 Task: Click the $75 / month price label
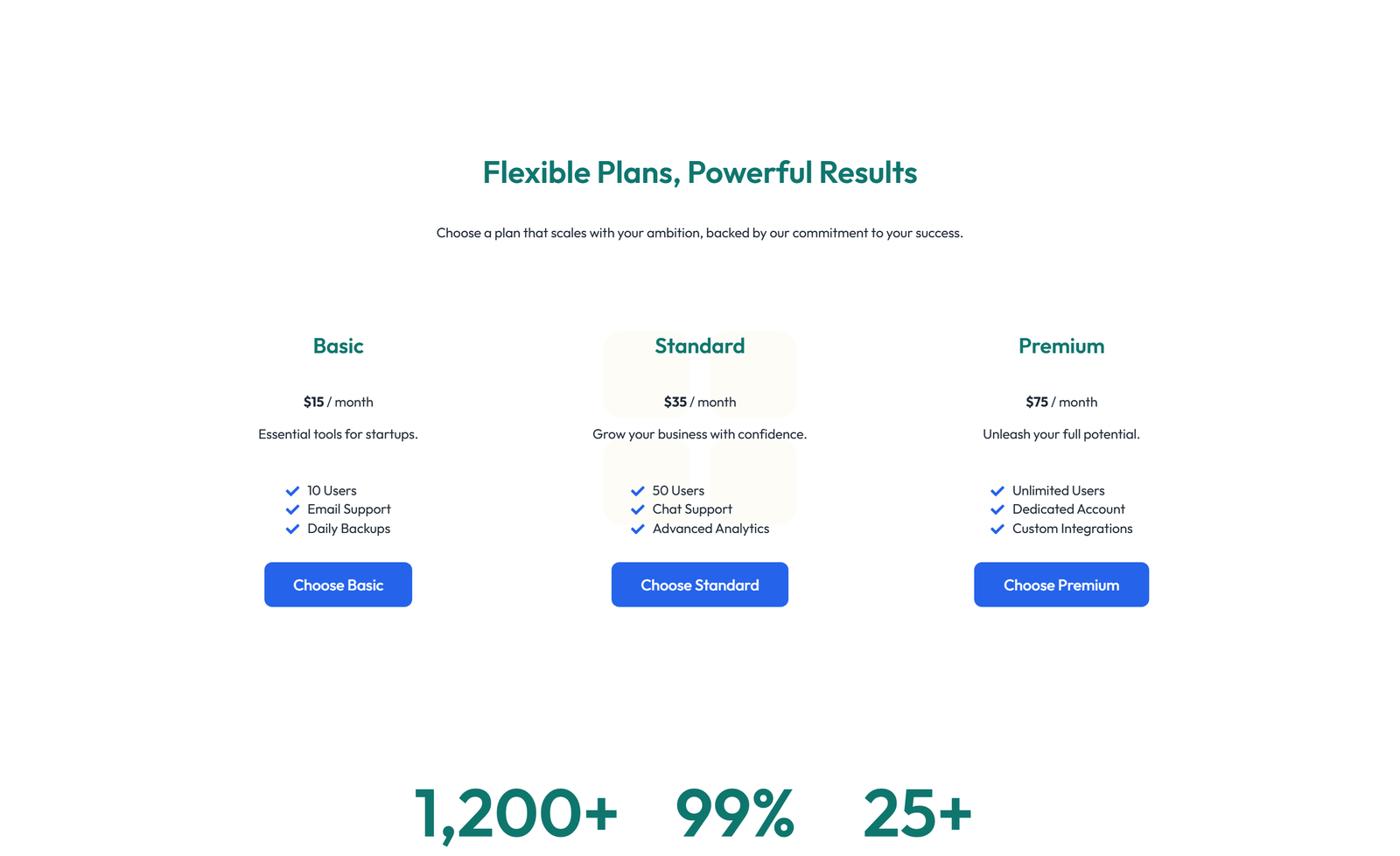point(1061,402)
